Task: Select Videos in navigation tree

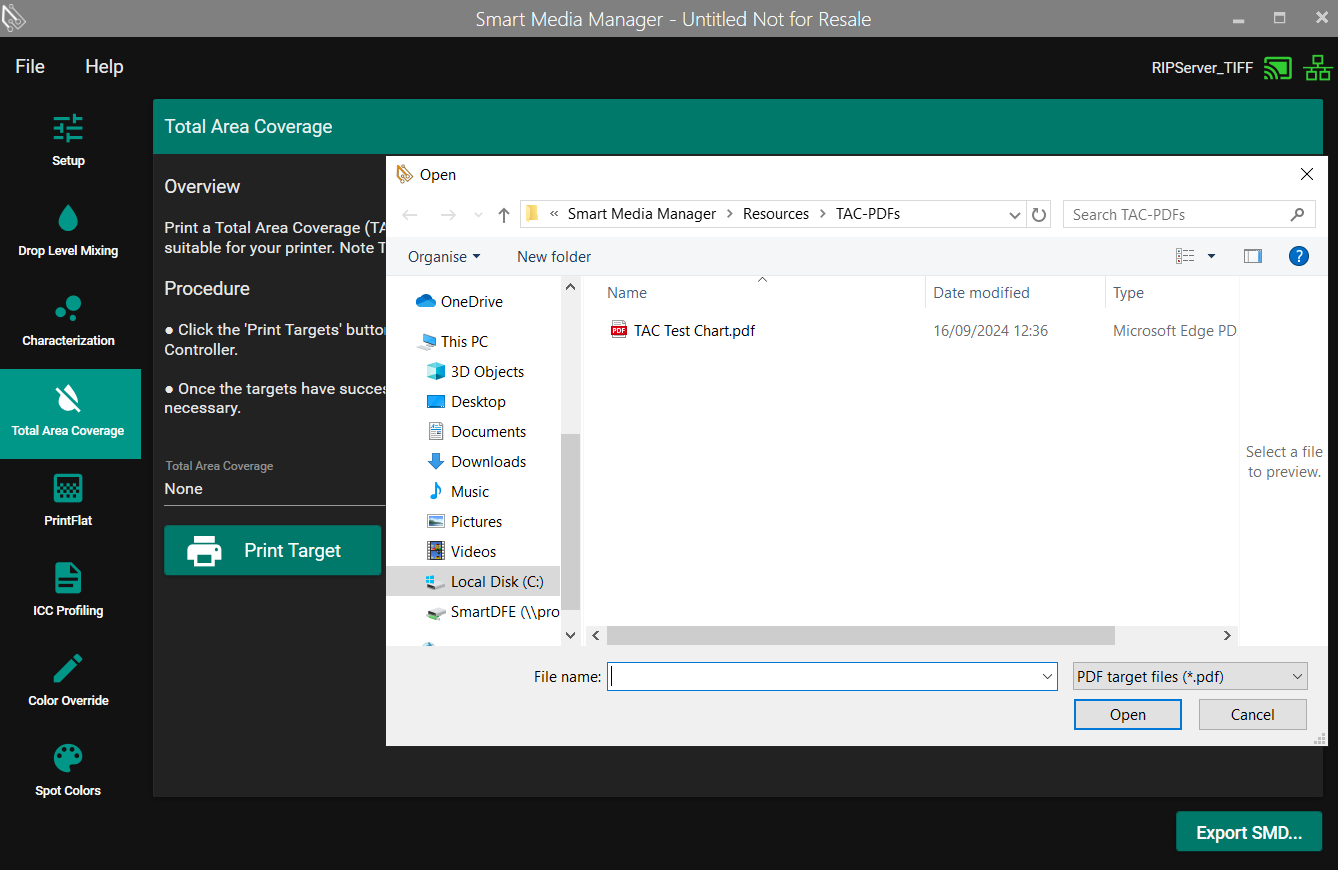Action: point(462,551)
